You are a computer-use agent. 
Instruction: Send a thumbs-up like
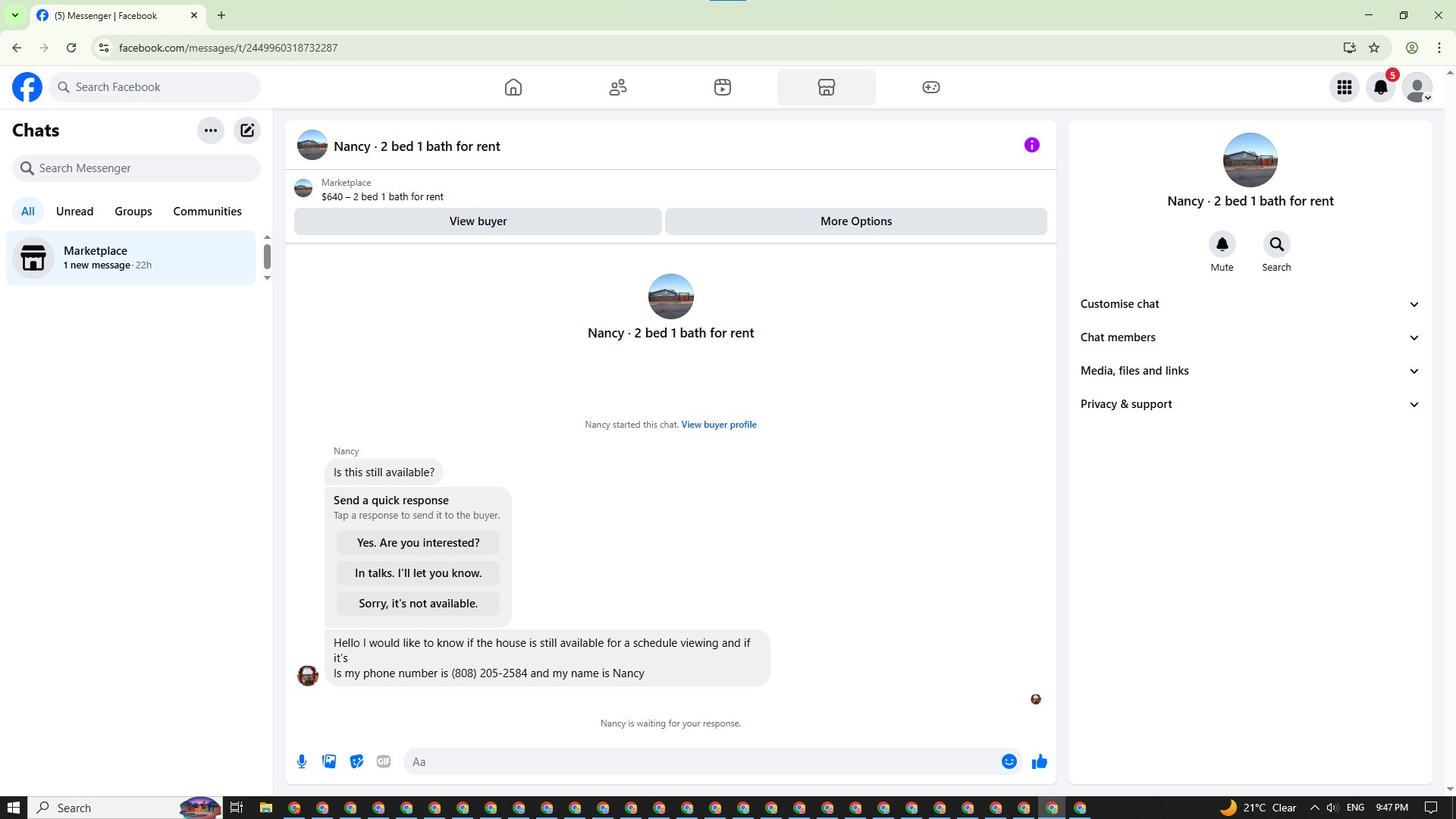pos(1040,761)
